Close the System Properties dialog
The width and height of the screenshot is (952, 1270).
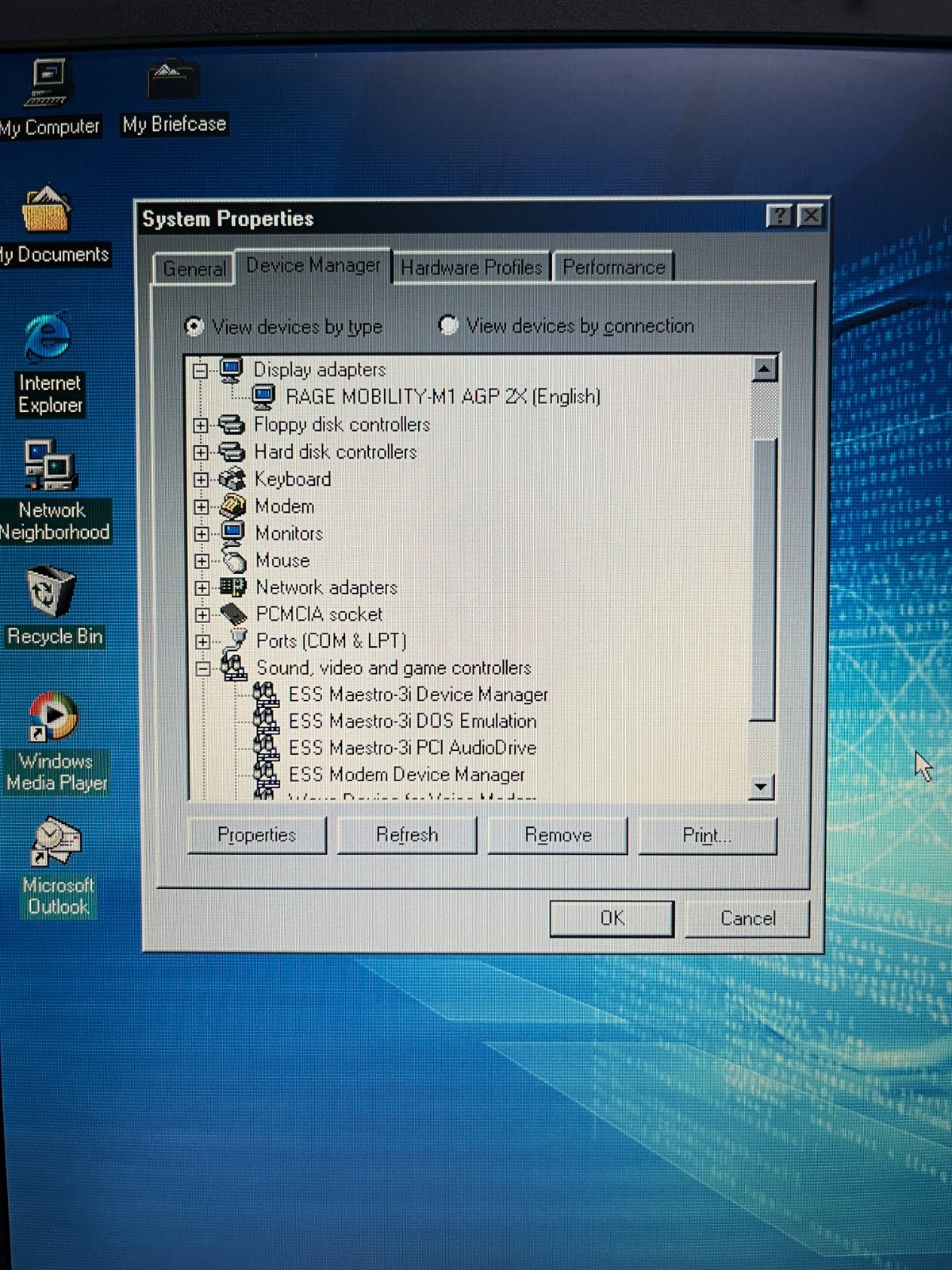(x=810, y=215)
